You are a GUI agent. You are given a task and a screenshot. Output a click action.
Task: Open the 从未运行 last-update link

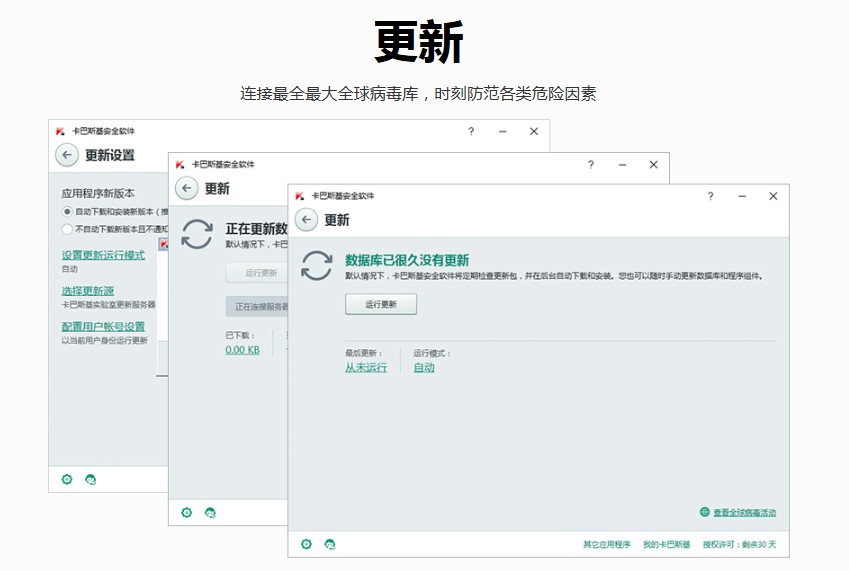[x=366, y=367]
